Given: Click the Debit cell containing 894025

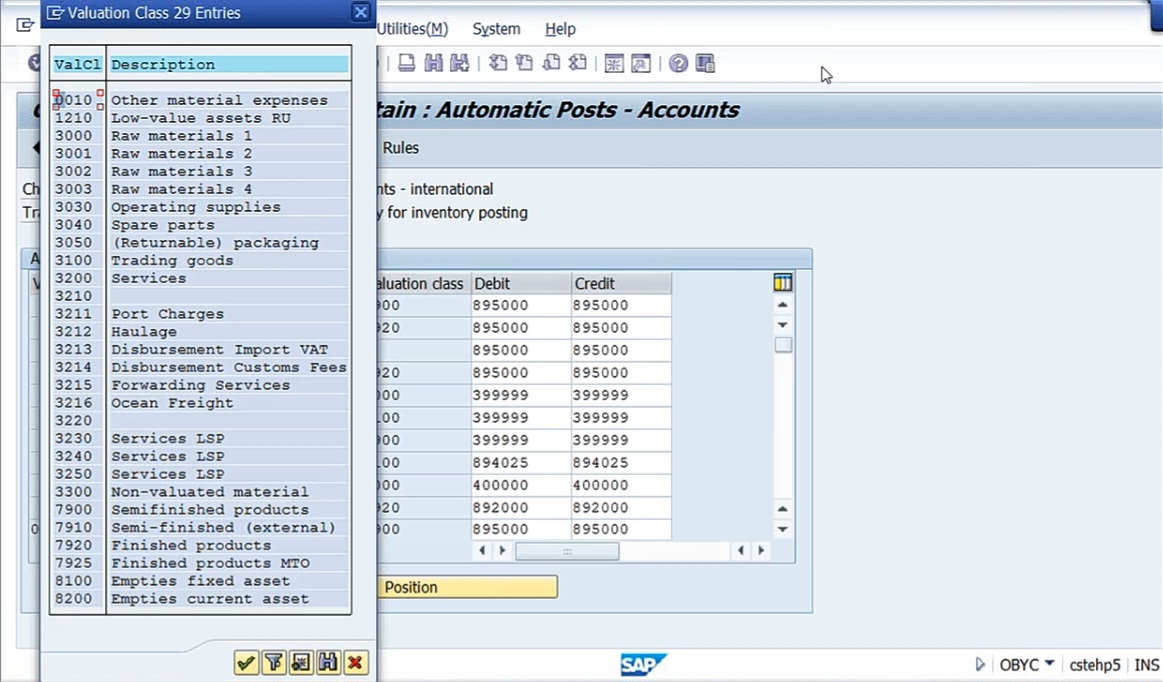Looking at the screenshot, I should (521, 462).
